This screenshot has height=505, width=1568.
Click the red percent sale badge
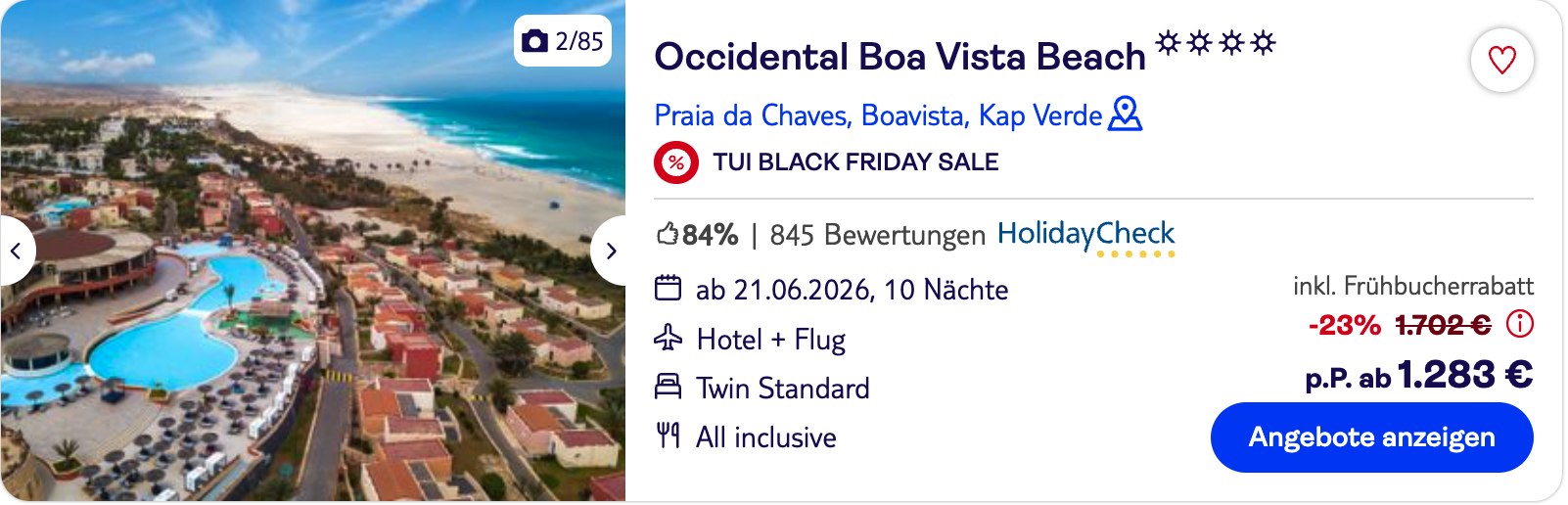(x=675, y=162)
